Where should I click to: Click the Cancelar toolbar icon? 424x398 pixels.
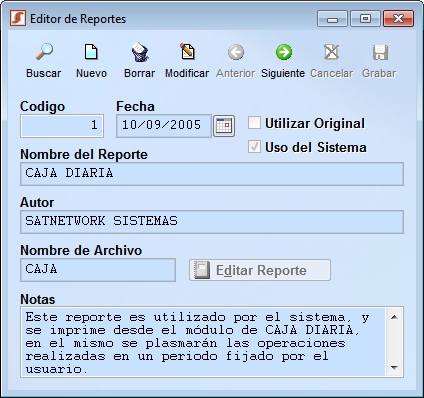331,52
